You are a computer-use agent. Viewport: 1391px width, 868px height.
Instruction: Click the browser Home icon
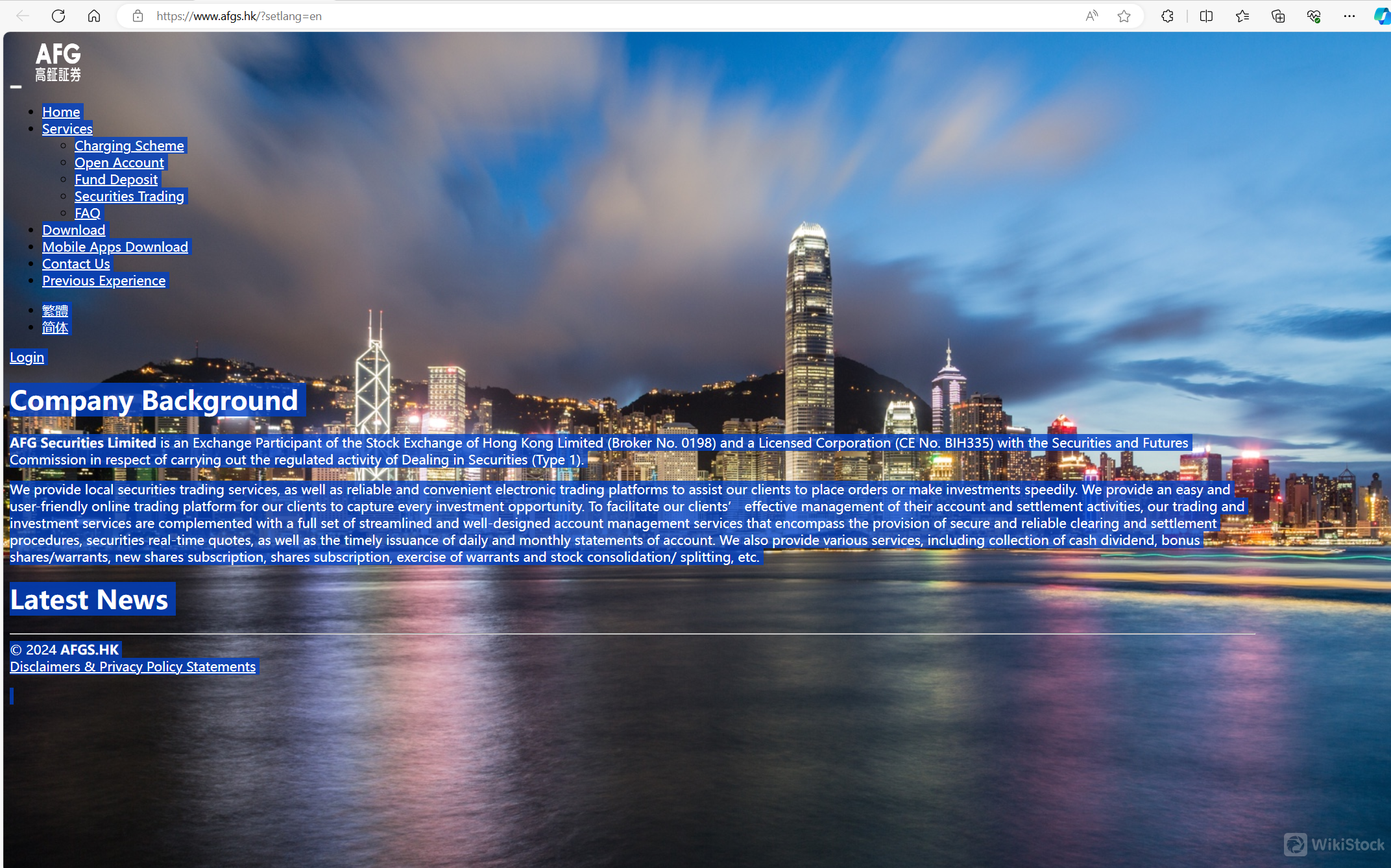[x=94, y=16]
